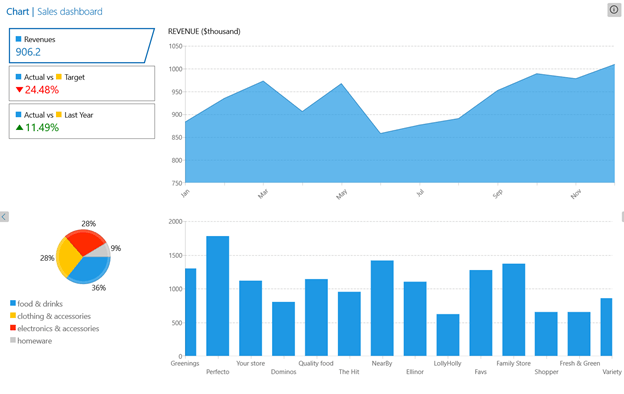624x394 pixels.
Task: Click the Your store bar
Action: click(x=250, y=318)
